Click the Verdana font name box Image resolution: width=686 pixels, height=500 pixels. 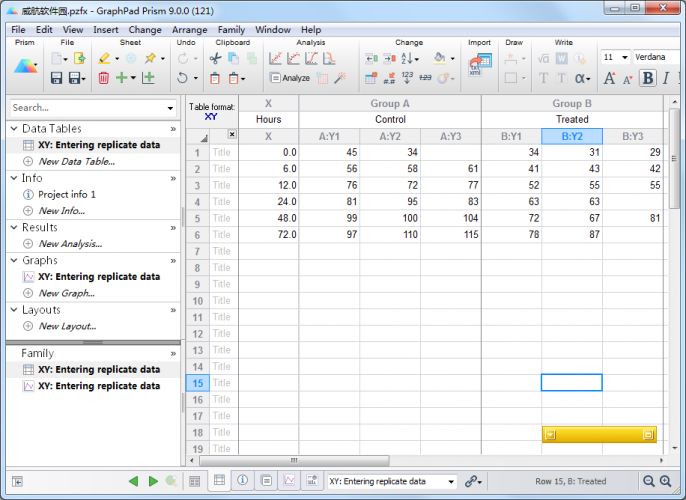[657, 57]
